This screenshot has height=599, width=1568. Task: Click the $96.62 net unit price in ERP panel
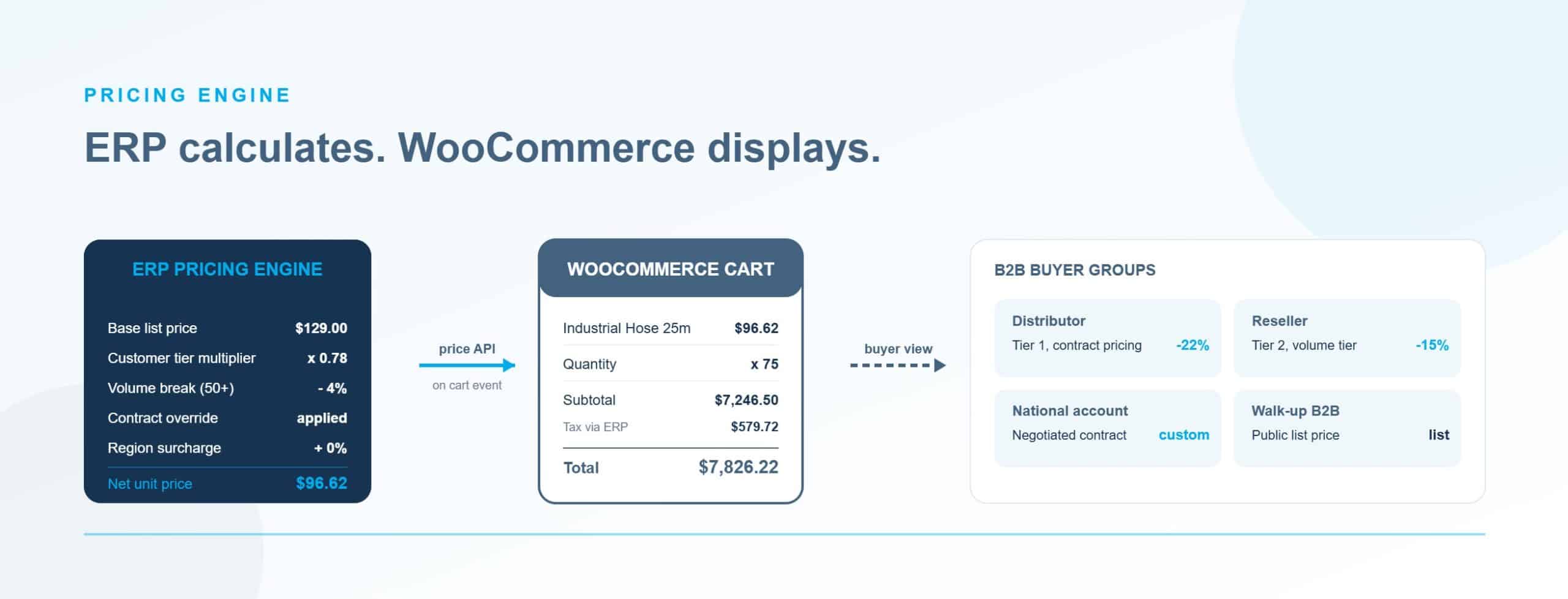click(322, 483)
